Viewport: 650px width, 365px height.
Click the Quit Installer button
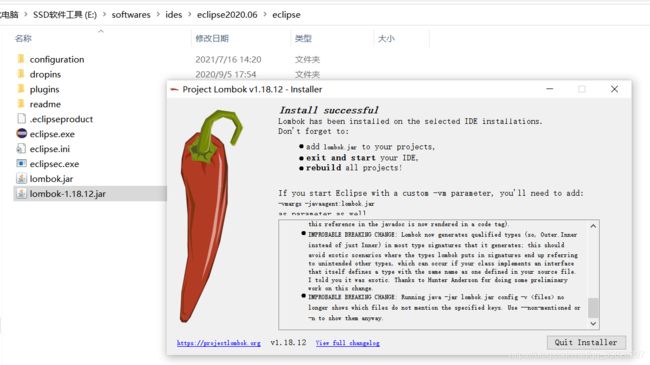pyautogui.click(x=586, y=343)
